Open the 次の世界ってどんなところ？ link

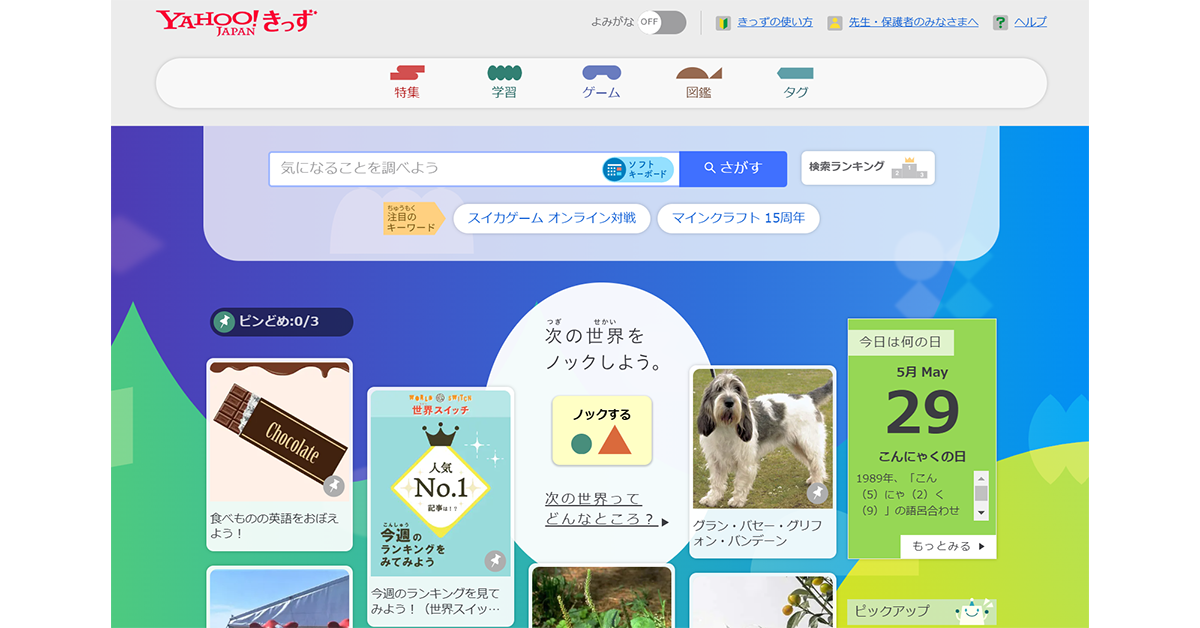pyautogui.click(x=600, y=508)
